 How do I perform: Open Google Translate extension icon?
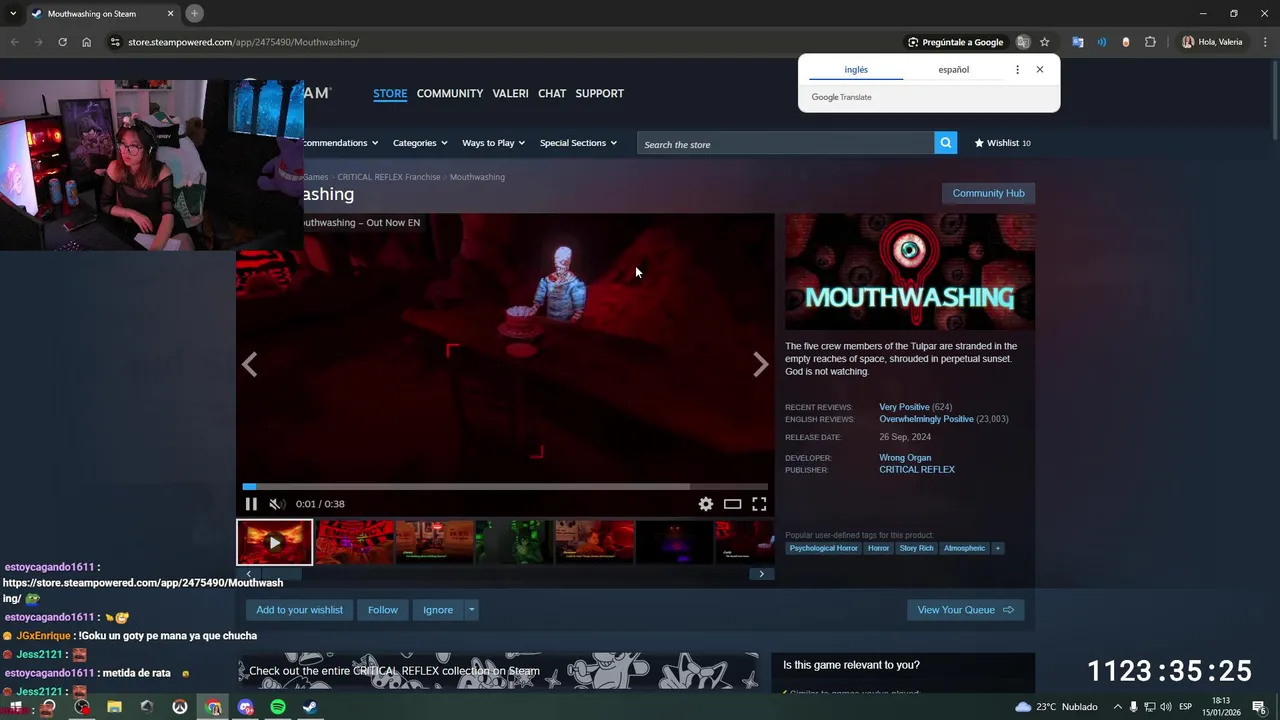pyautogui.click(x=1077, y=42)
